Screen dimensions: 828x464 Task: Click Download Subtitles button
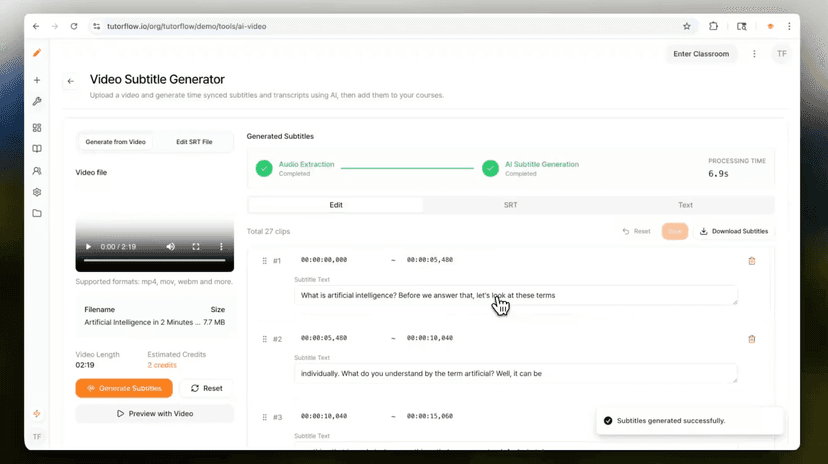click(734, 231)
